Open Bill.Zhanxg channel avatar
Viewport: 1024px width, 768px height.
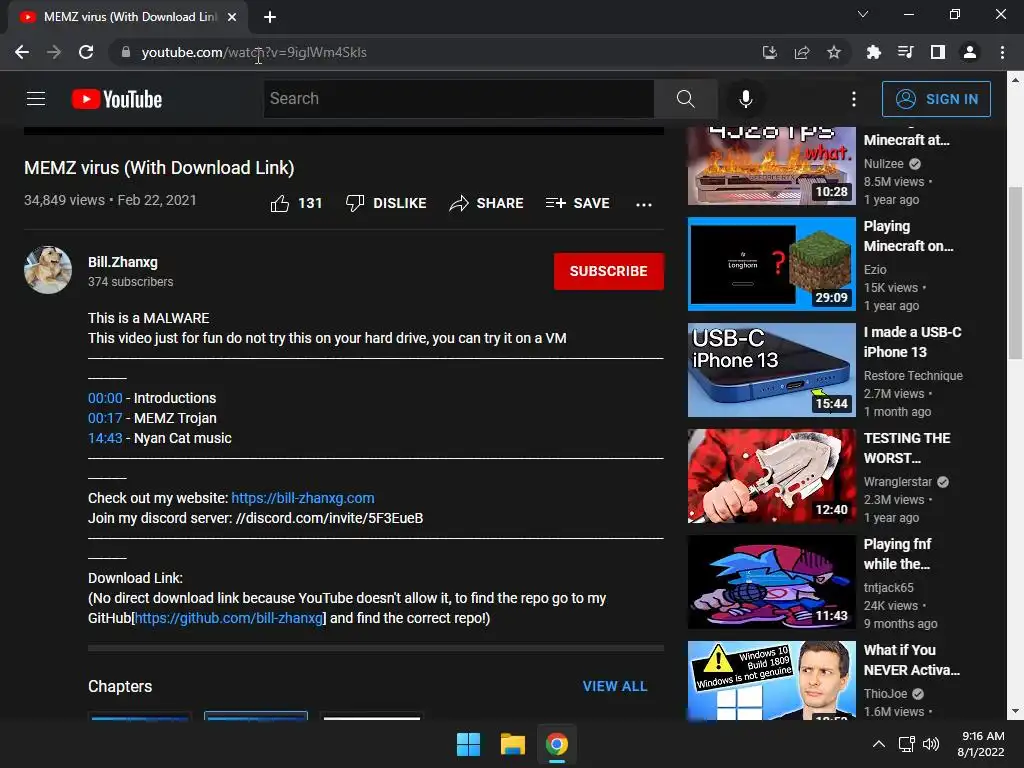tap(48, 270)
